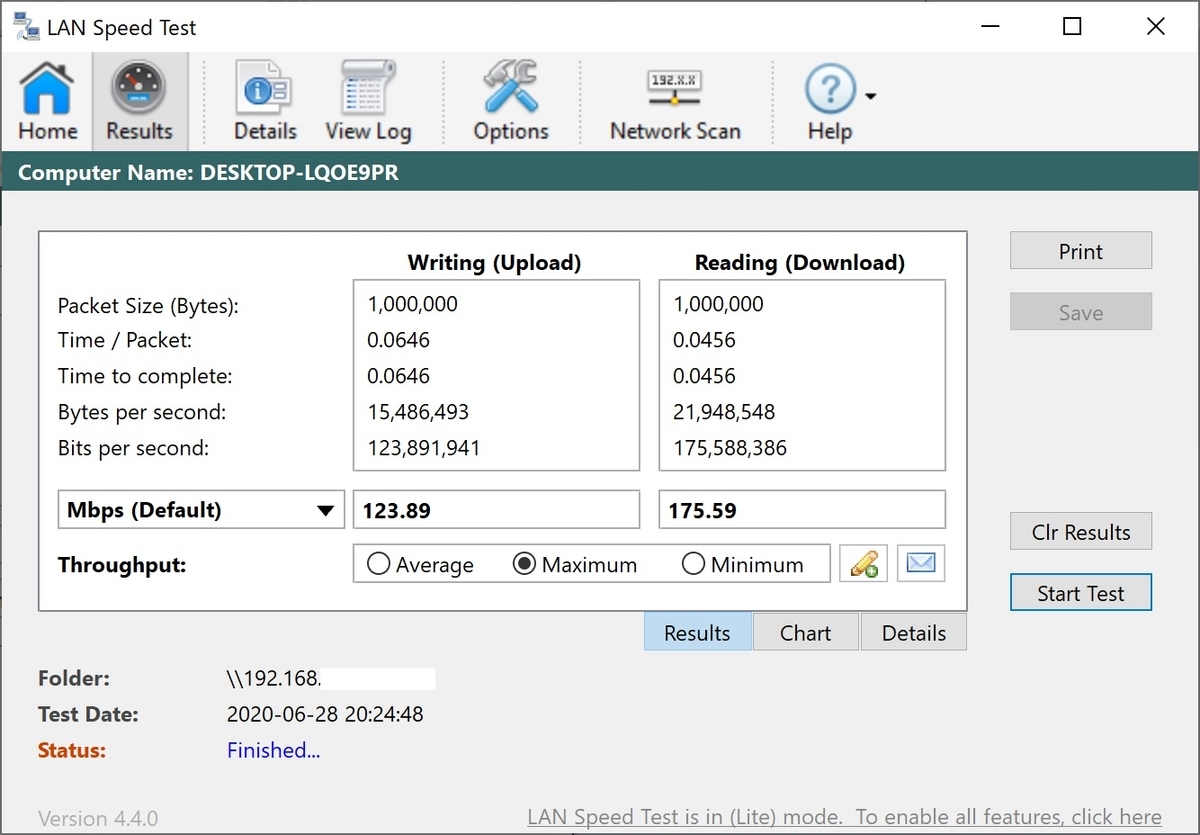This screenshot has width=1200, height=835.
Task: Click the Reading (Download) column header
Action: click(800, 263)
